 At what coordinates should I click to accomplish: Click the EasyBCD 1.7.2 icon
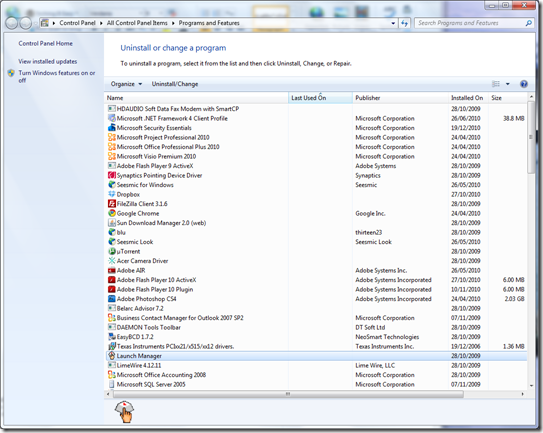click(112, 337)
